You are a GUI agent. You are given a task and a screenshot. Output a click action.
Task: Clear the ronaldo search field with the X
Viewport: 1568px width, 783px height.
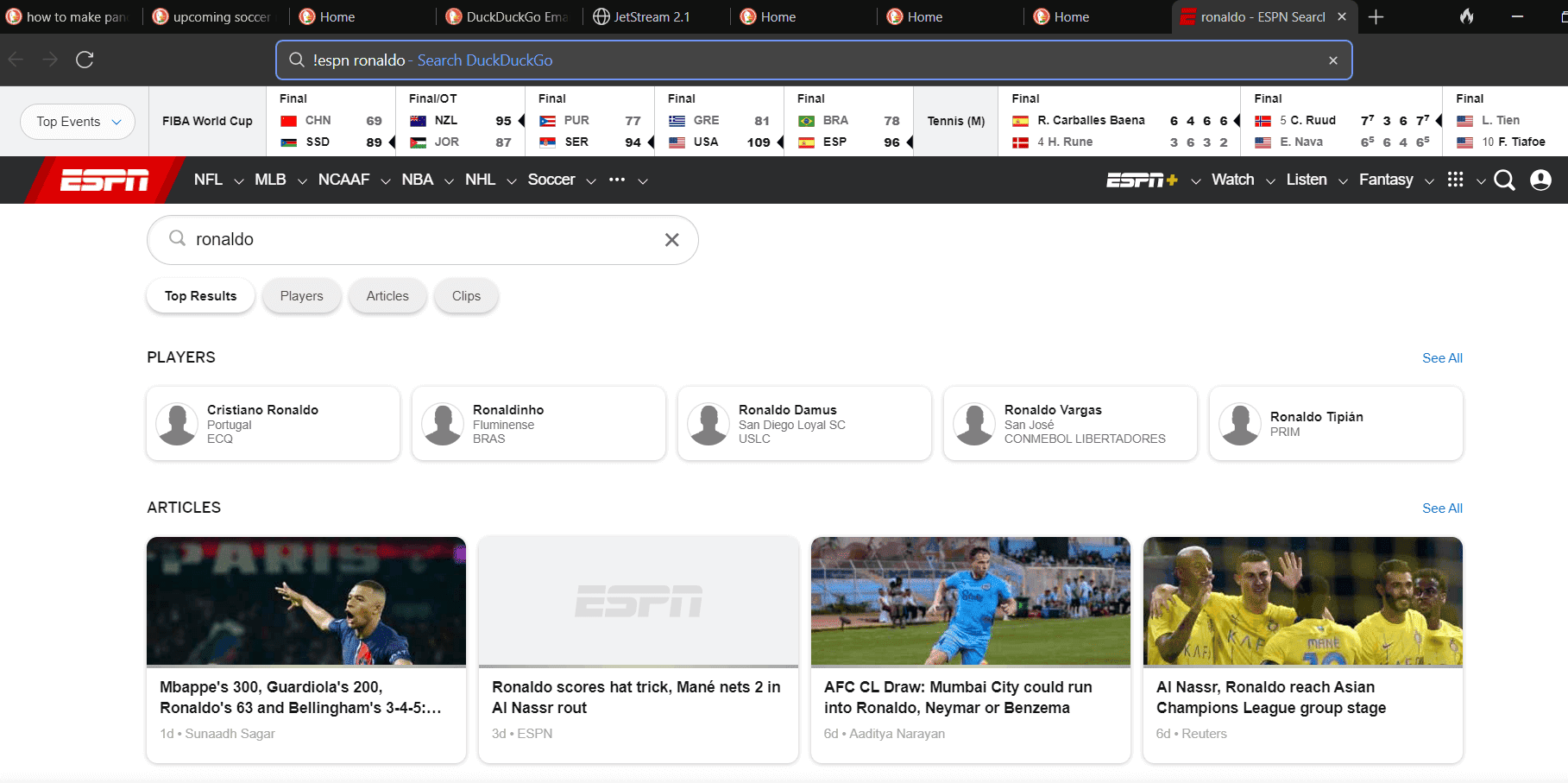pyautogui.click(x=671, y=240)
